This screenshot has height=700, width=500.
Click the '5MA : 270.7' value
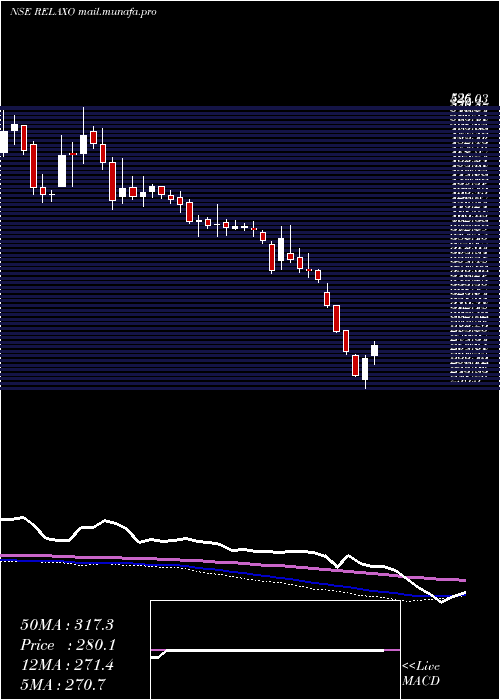click(x=63, y=684)
